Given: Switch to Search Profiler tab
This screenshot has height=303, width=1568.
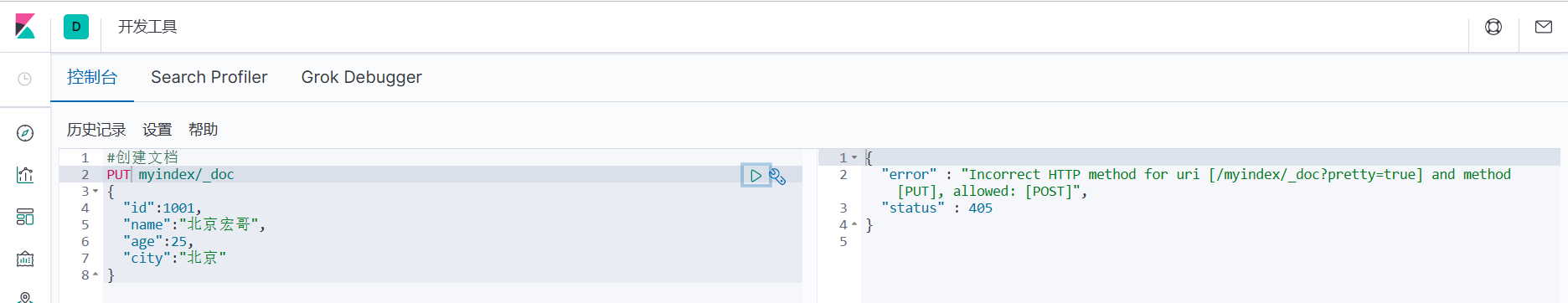Looking at the screenshot, I should 209,77.
